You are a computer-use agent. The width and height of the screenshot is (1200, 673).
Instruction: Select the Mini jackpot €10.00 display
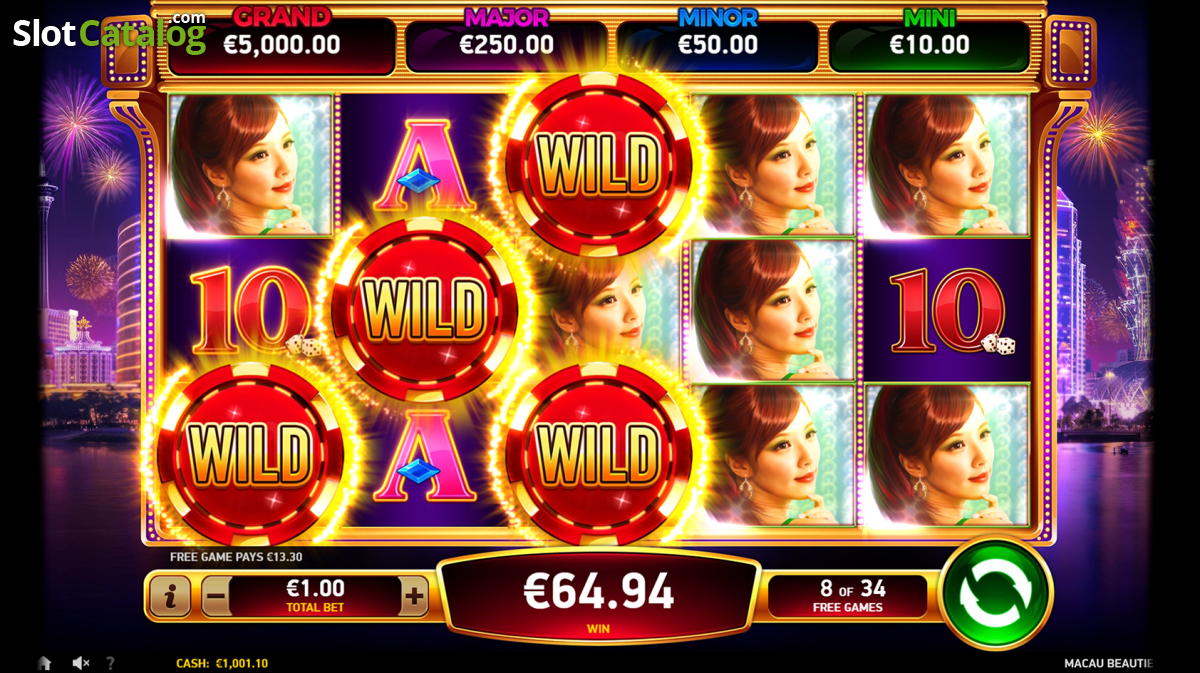(x=929, y=36)
